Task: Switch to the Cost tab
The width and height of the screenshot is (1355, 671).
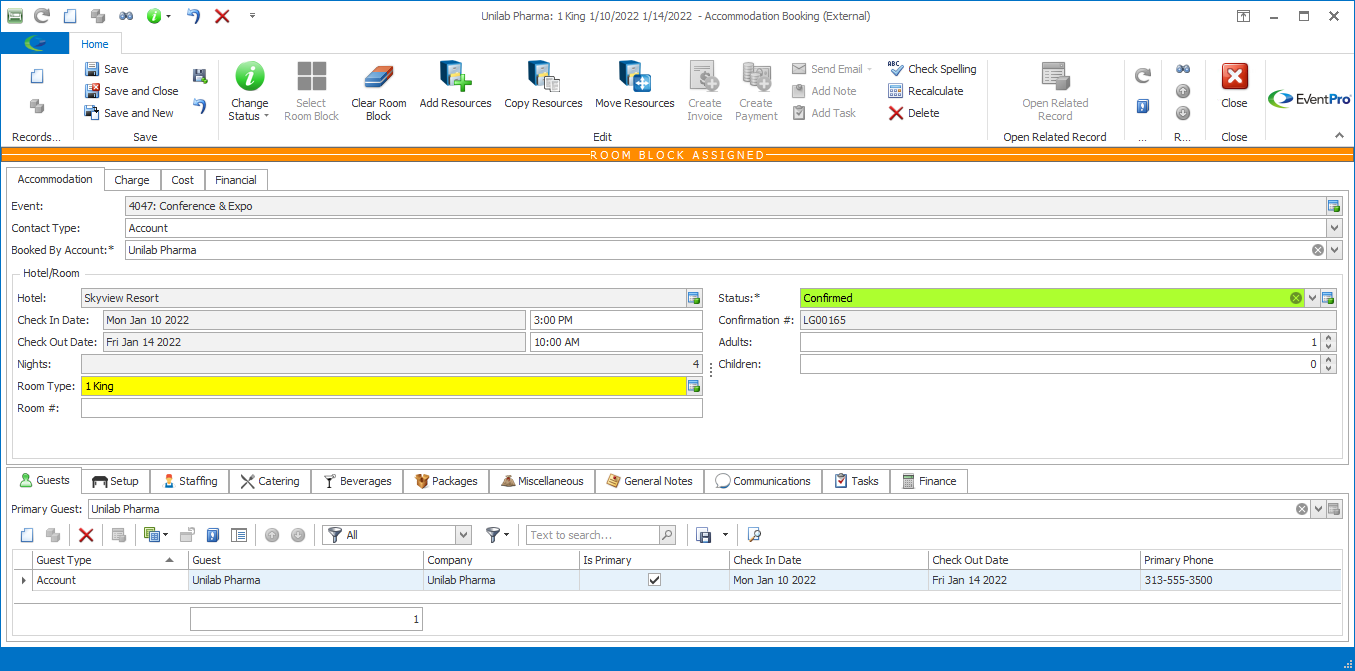Action: click(183, 180)
